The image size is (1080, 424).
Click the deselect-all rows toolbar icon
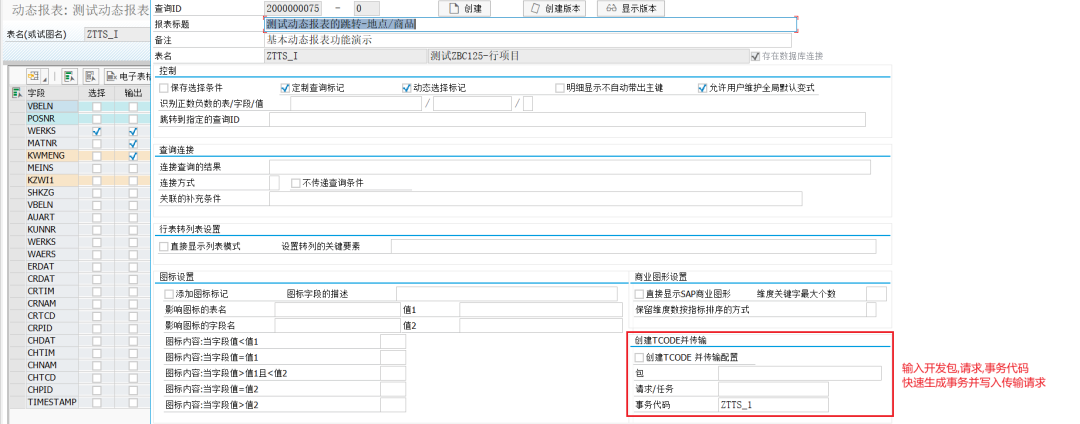click(92, 76)
